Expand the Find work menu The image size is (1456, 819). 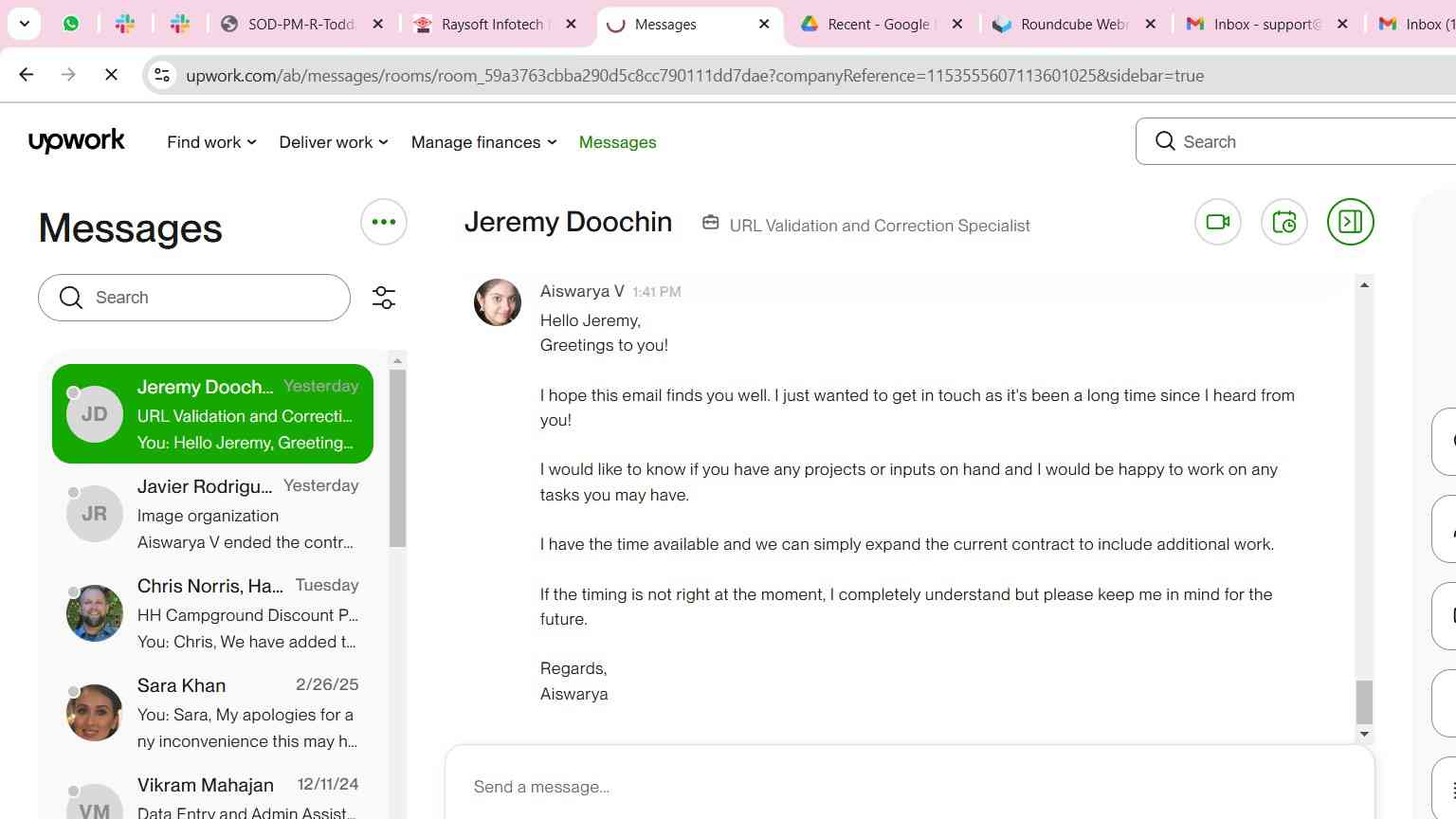[212, 142]
